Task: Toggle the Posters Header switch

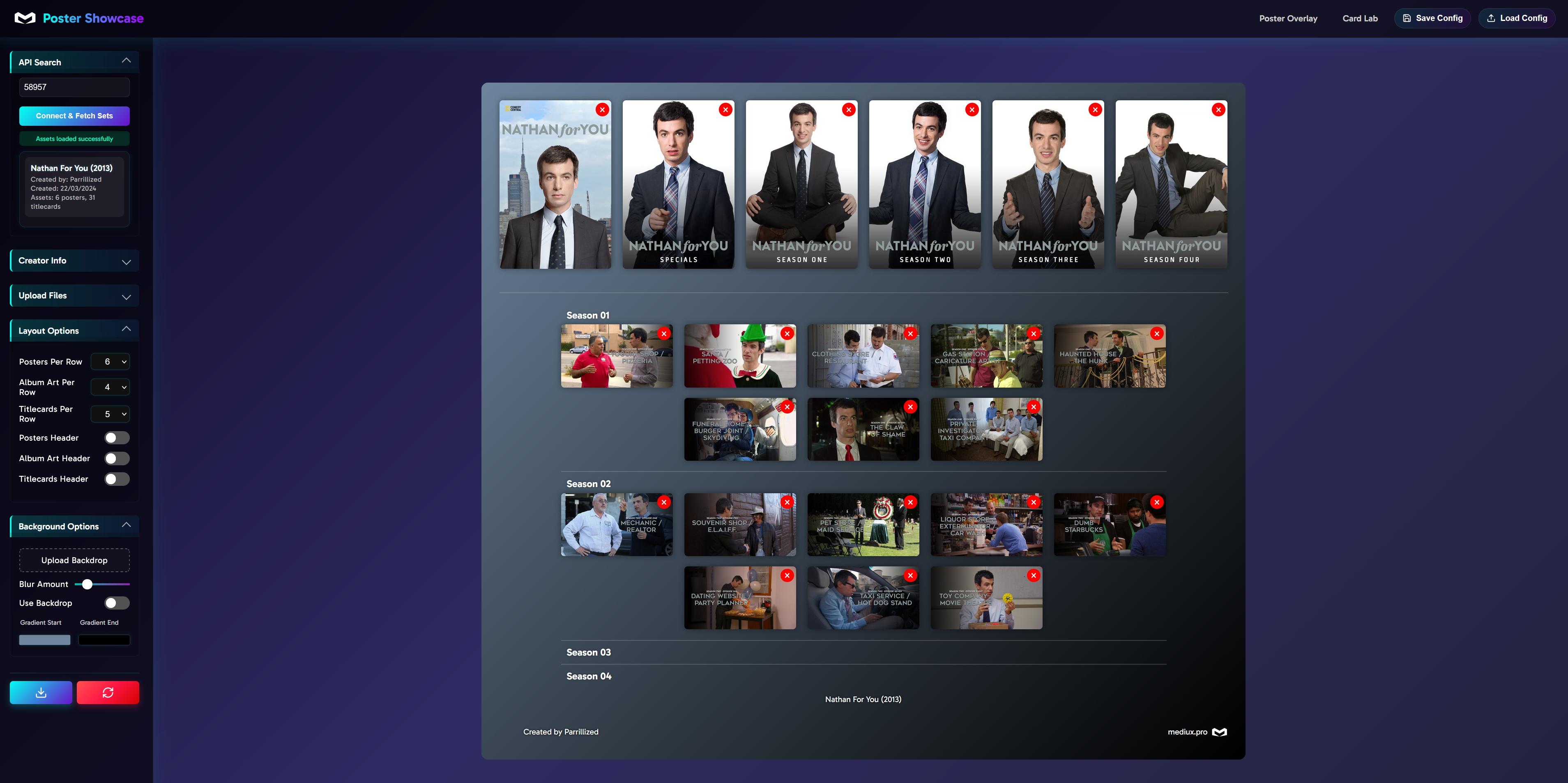Action: [117, 438]
